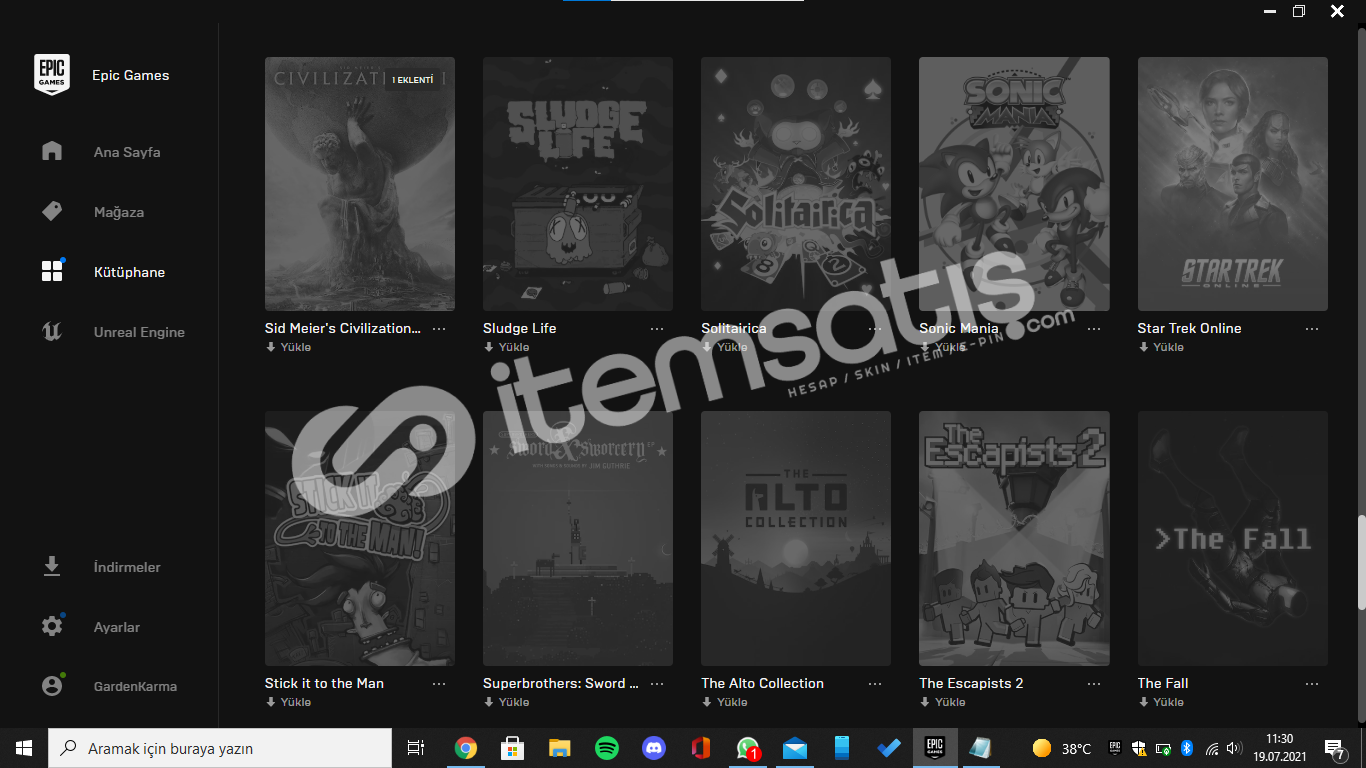
Task: Open notification center icon
Action: point(1335,748)
